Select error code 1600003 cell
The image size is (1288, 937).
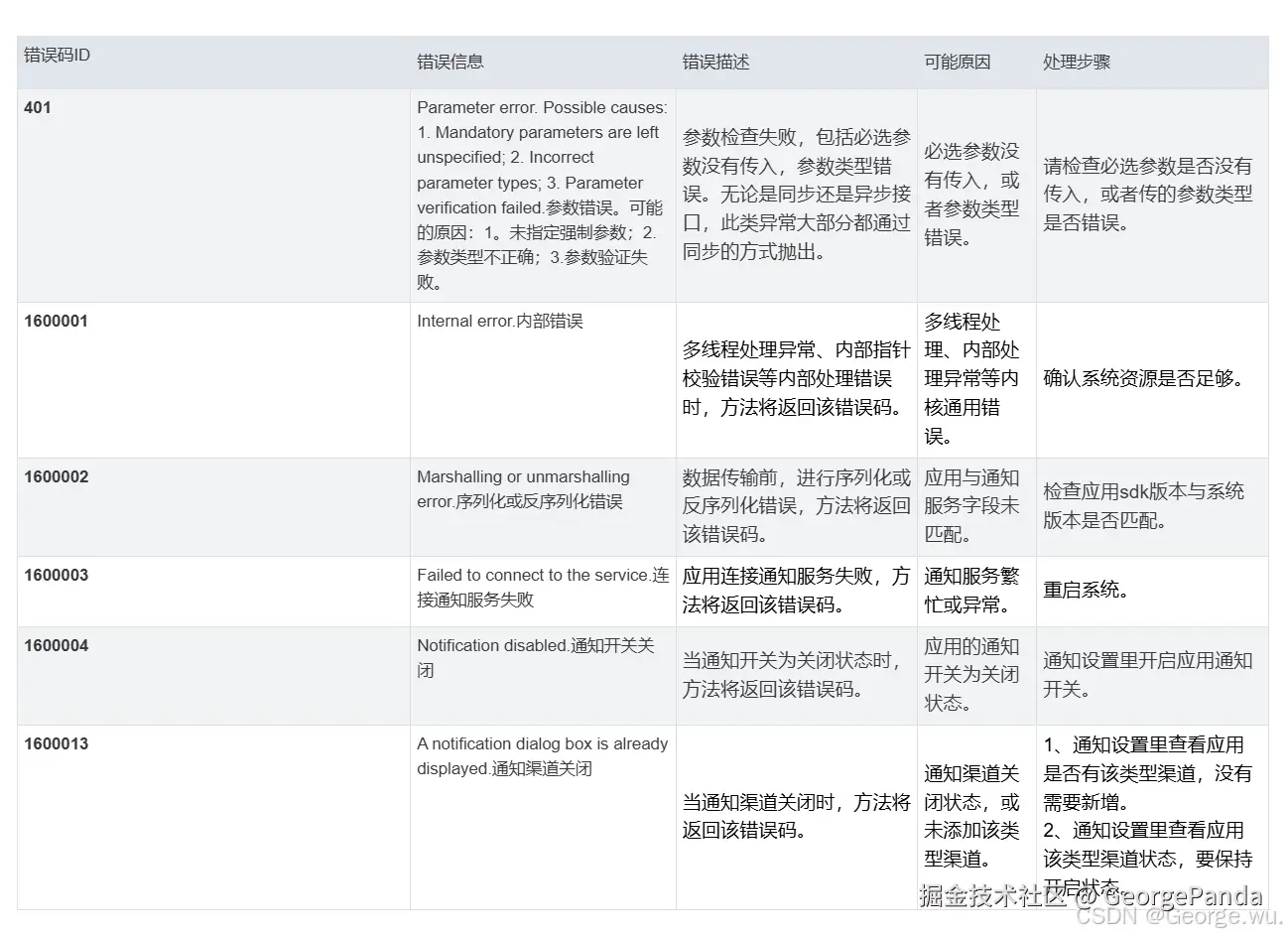(213, 592)
